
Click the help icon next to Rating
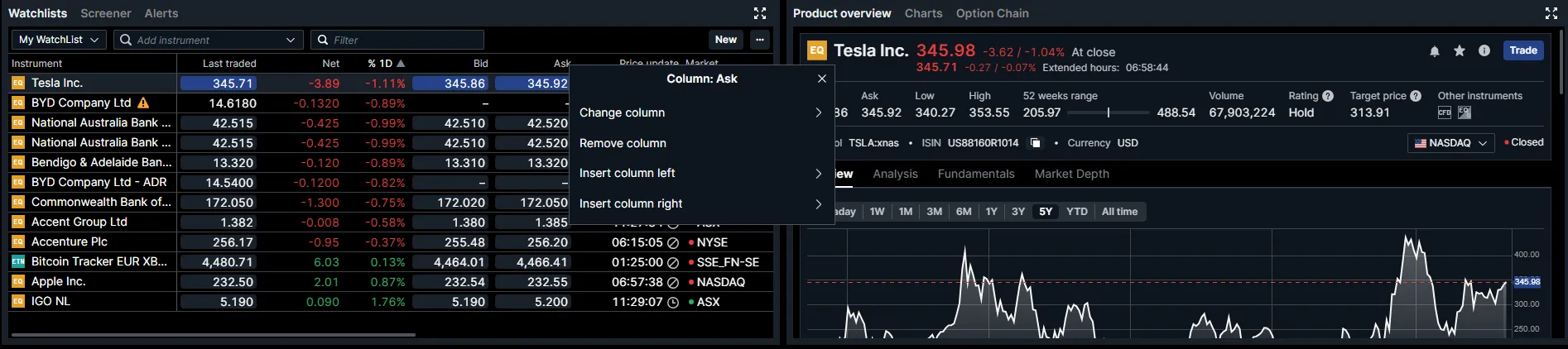pyautogui.click(x=1328, y=96)
